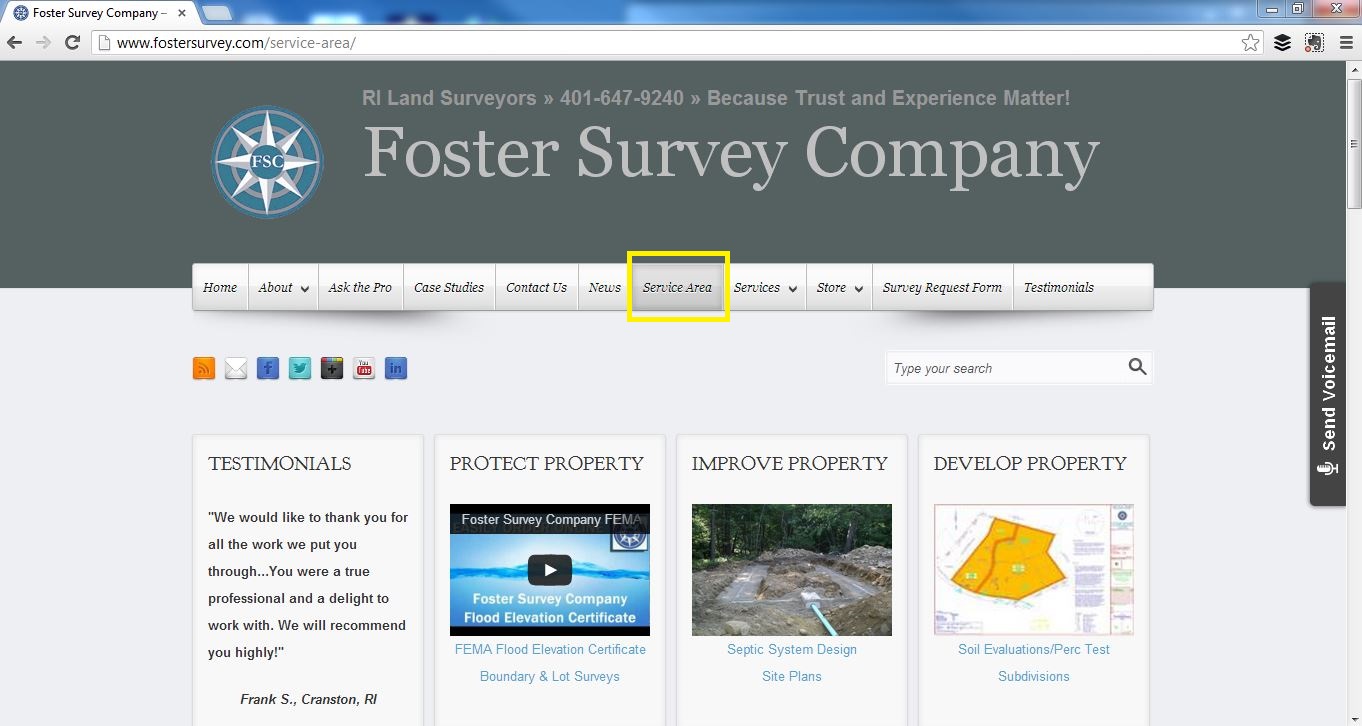Click the septic system excavation photo
Image resolution: width=1362 pixels, height=726 pixels.
(792, 570)
